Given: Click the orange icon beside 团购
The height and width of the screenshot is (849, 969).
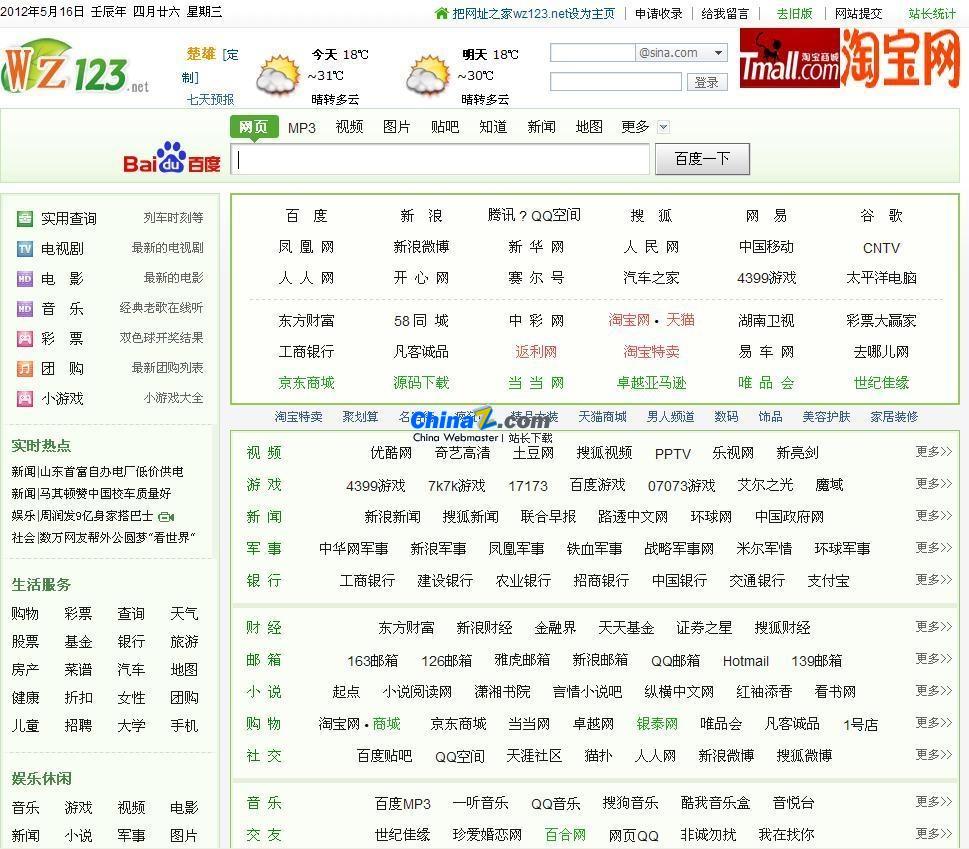Looking at the screenshot, I should tap(25, 369).
